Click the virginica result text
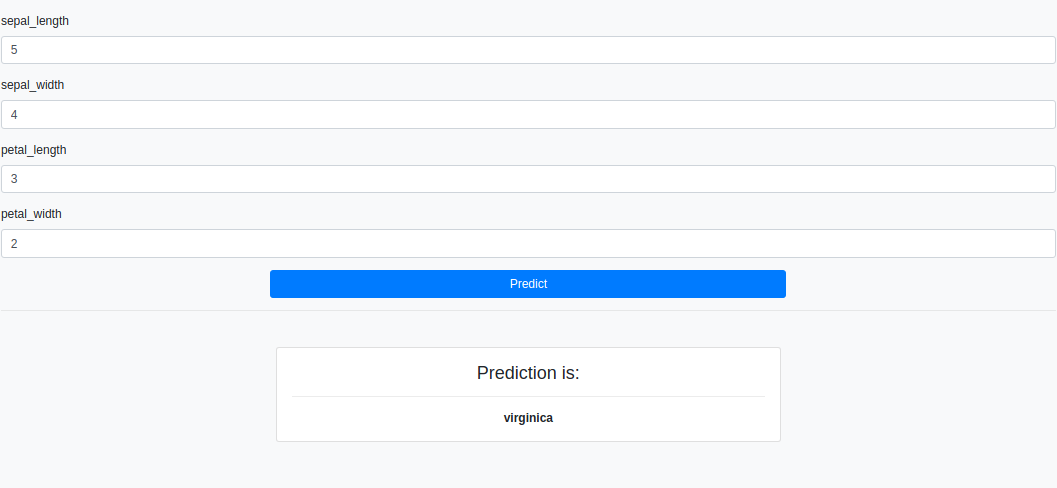This screenshot has height=488, width=1057. point(528,418)
